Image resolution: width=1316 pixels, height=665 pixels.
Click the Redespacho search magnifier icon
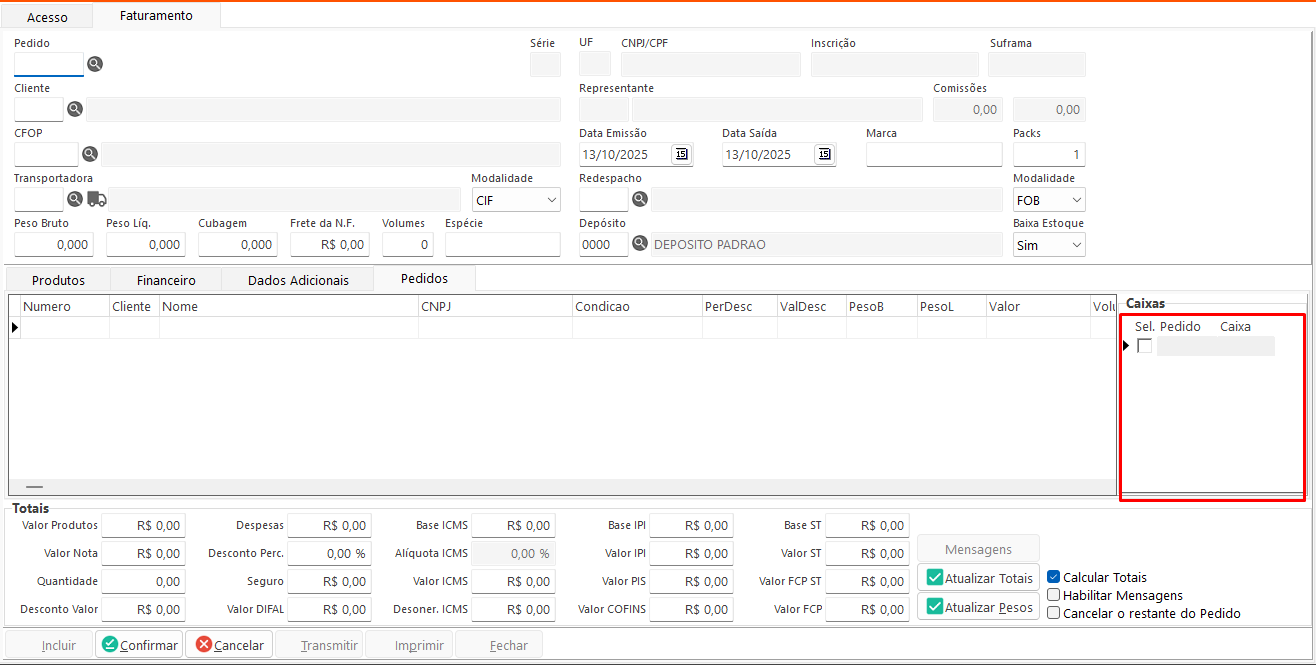click(x=640, y=199)
